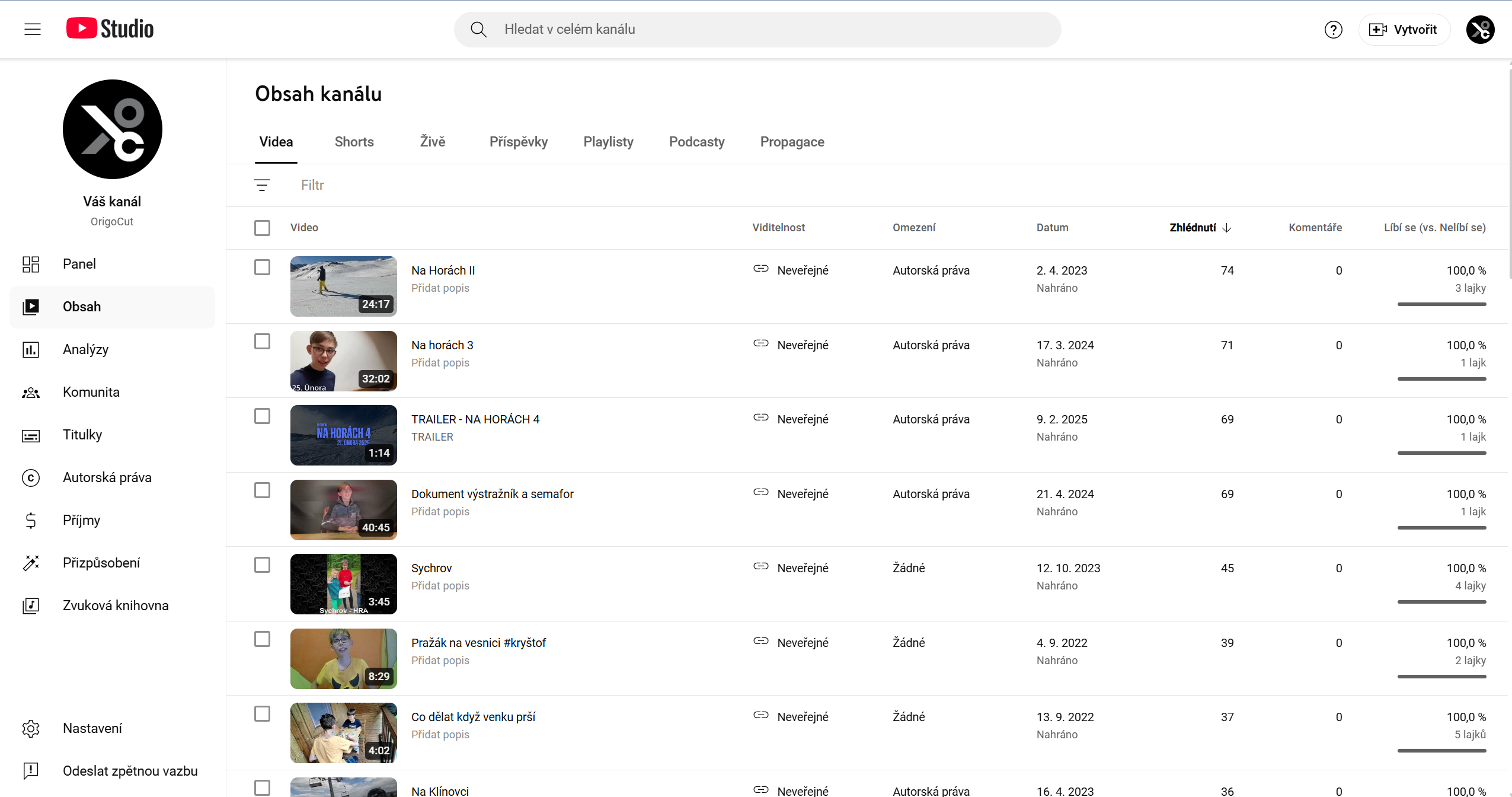Switch to the Shorts tab

[354, 142]
